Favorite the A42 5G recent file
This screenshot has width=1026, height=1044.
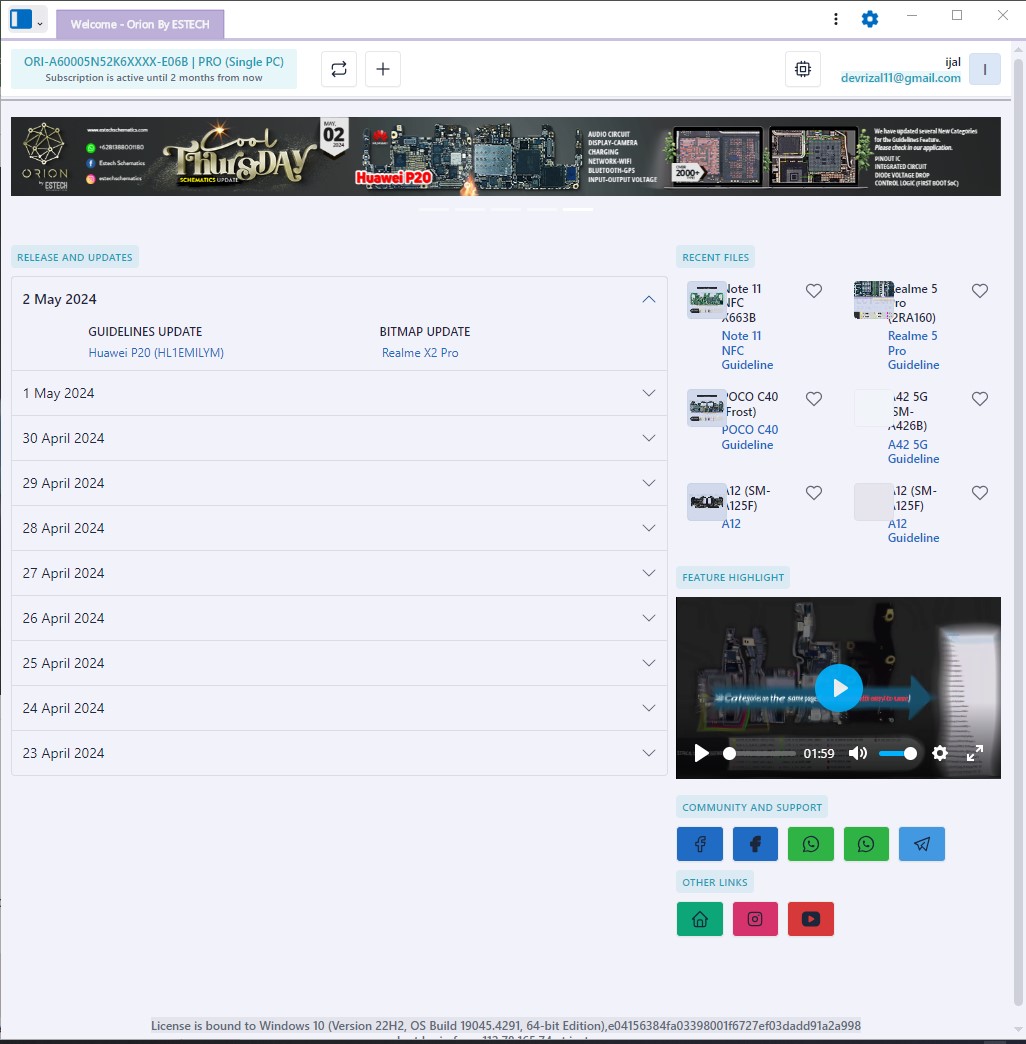point(979,399)
